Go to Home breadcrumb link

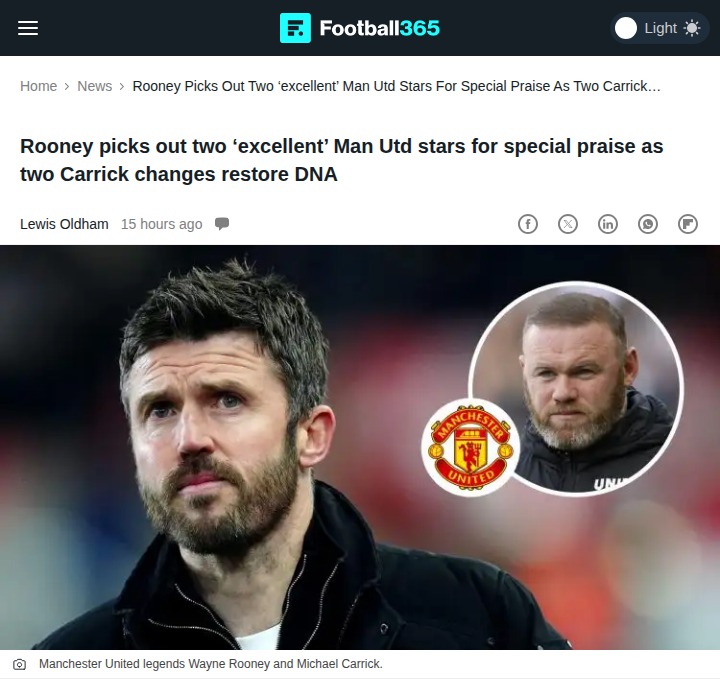39,86
